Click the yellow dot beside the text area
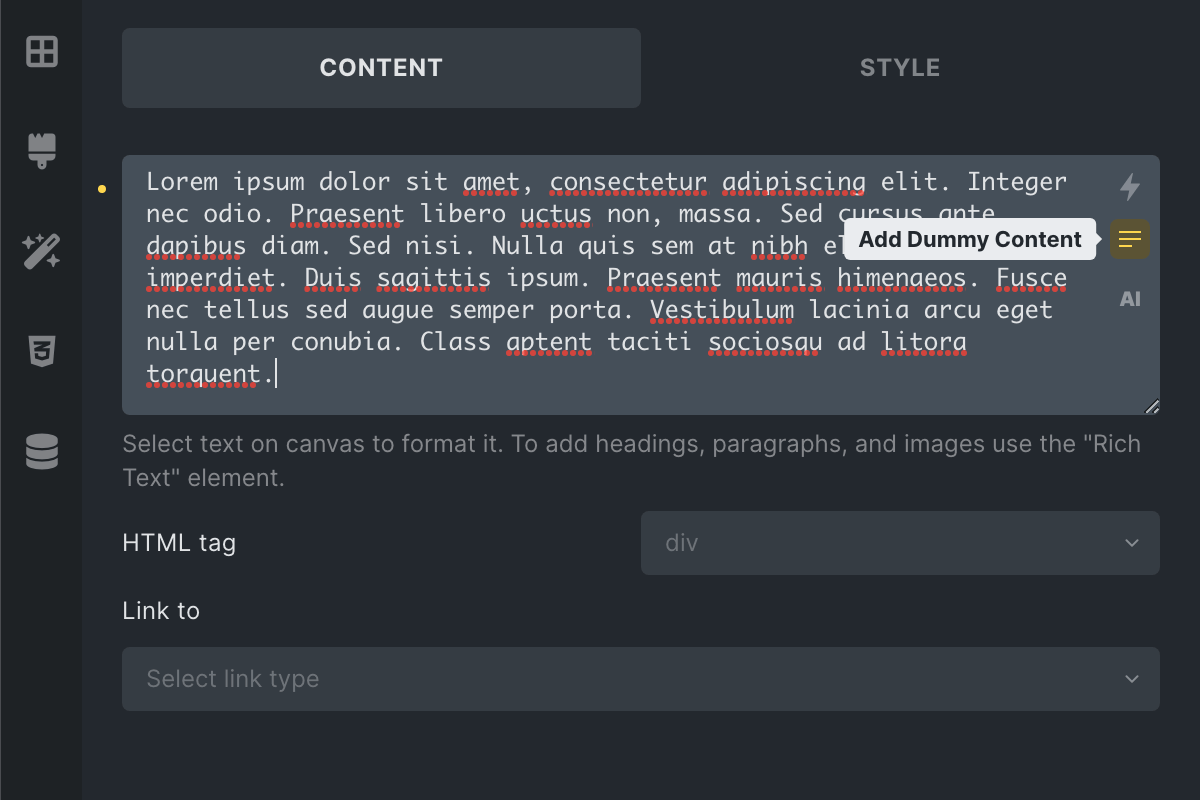 point(102,187)
